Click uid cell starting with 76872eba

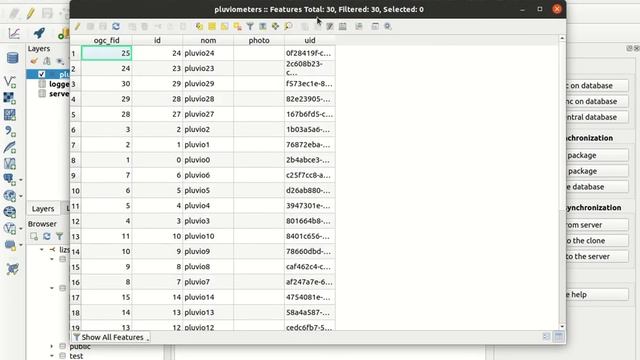point(310,145)
